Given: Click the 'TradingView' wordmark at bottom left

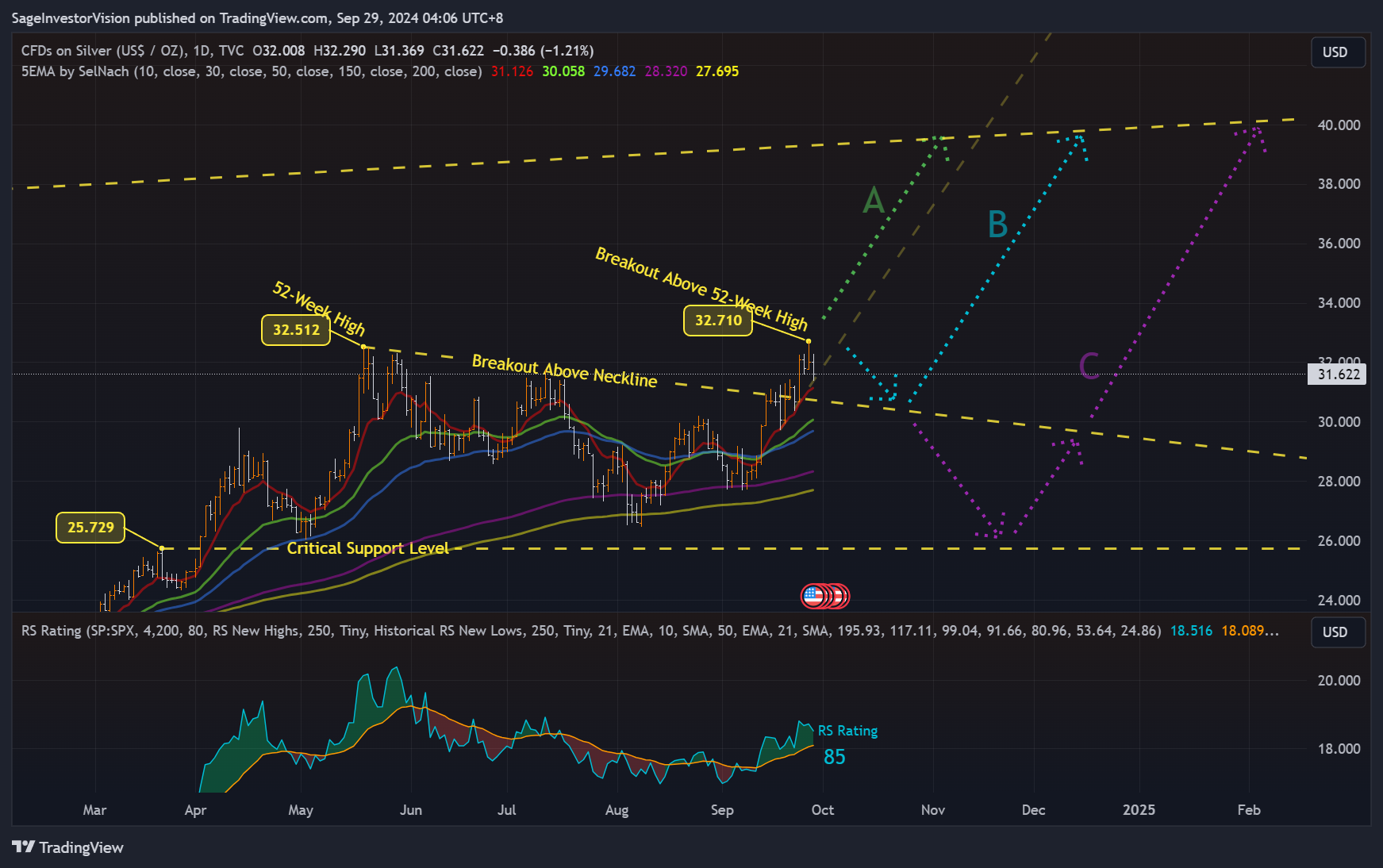Looking at the screenshot, I should [81, 847].
